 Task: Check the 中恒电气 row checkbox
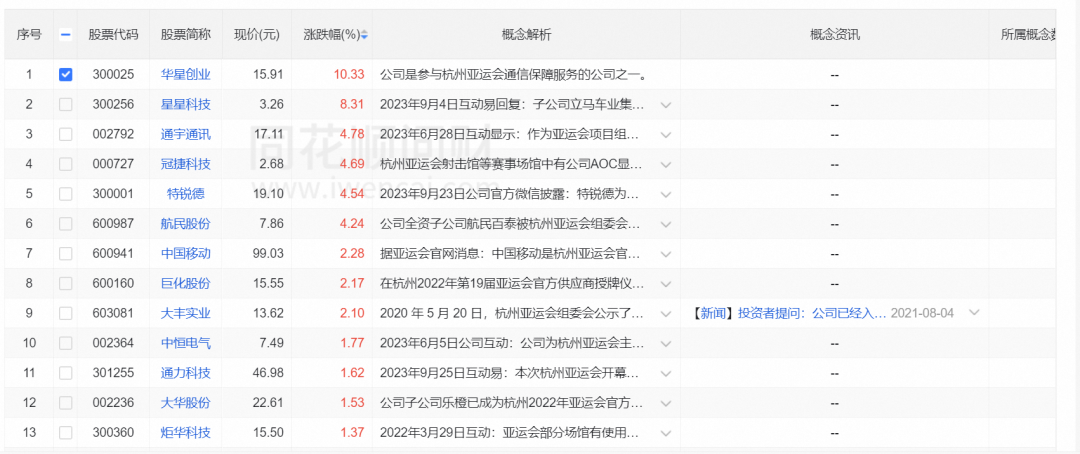pos(65,343)
